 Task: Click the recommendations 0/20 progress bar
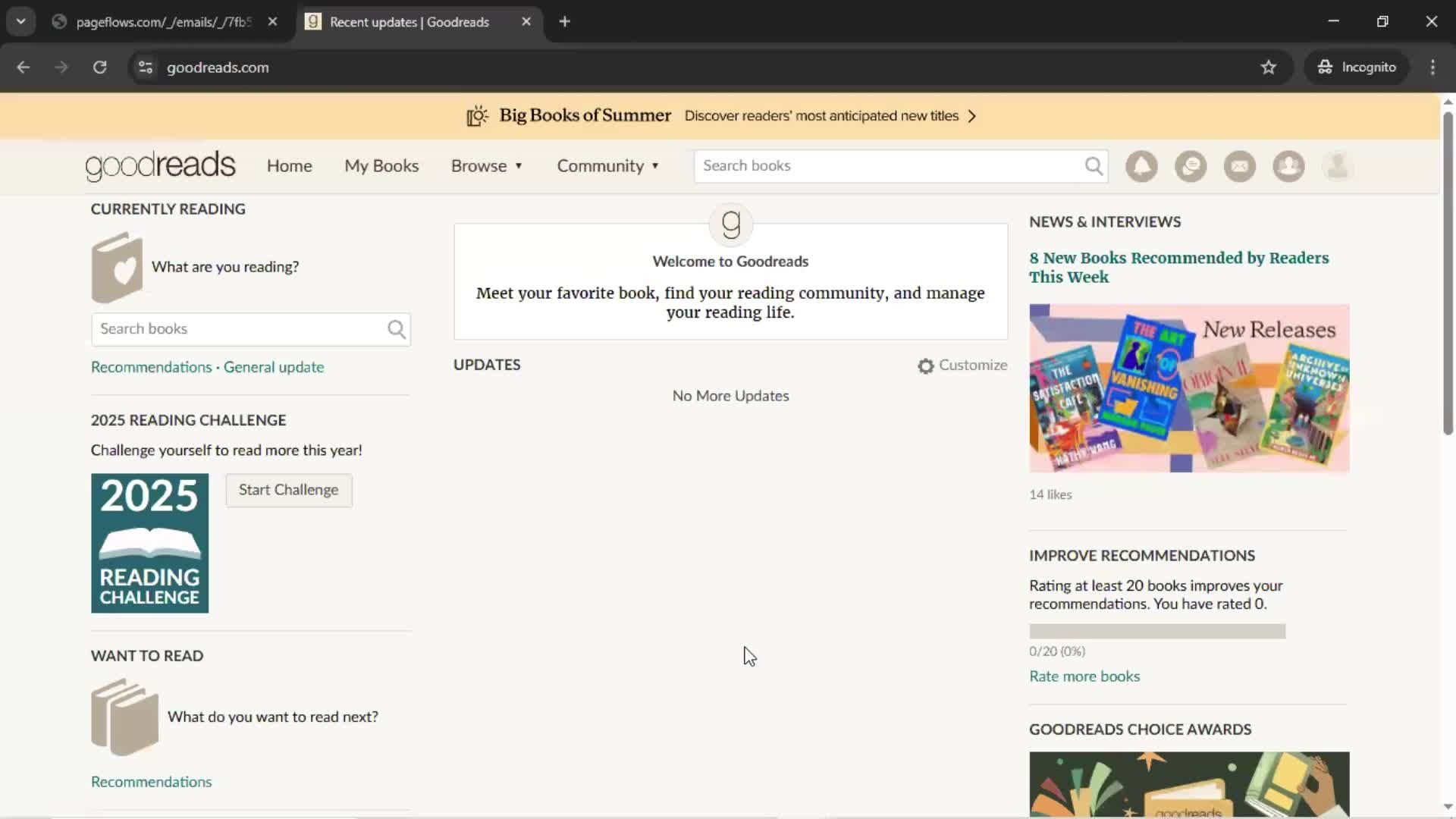[x=1157, y=632]
